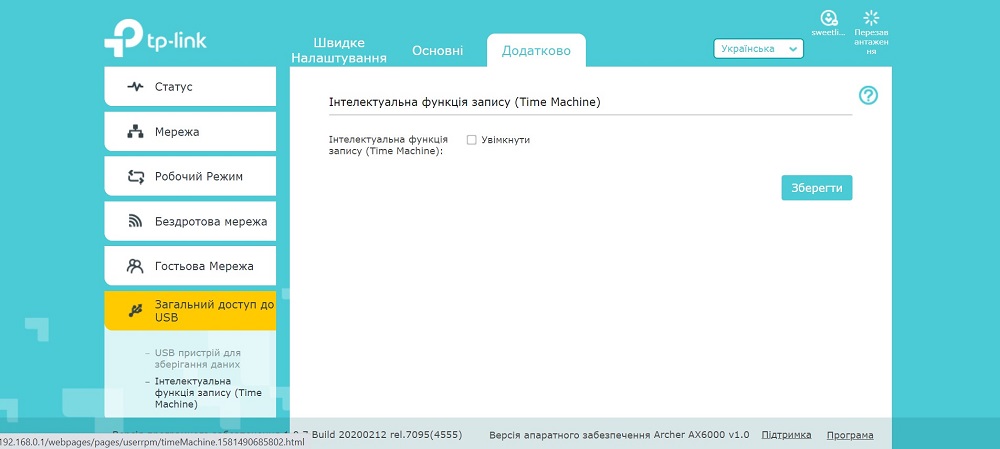Click the Перезавантаження reboot icon

[871, 18]
